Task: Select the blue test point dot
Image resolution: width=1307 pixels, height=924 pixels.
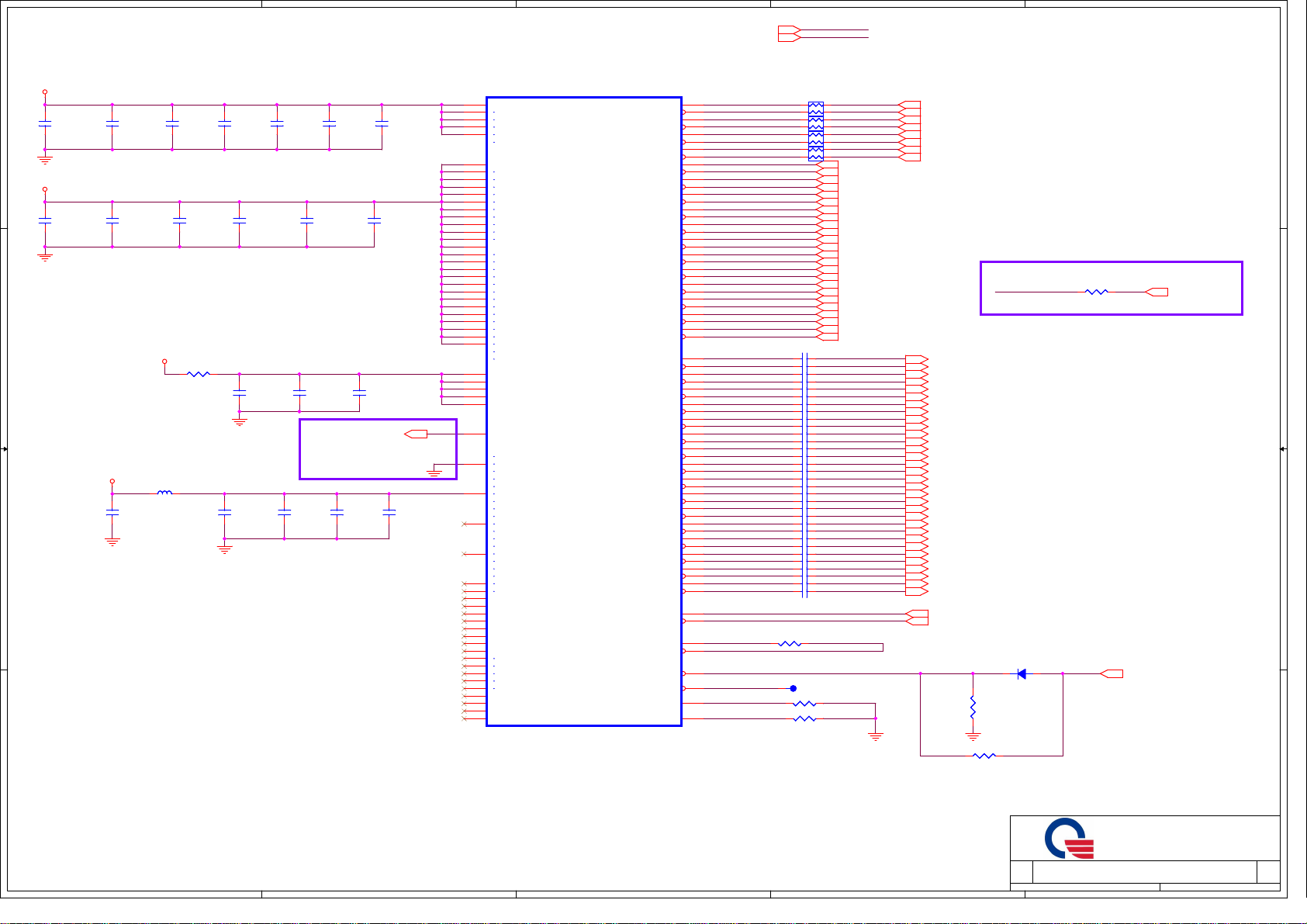Action: point(793,688)
